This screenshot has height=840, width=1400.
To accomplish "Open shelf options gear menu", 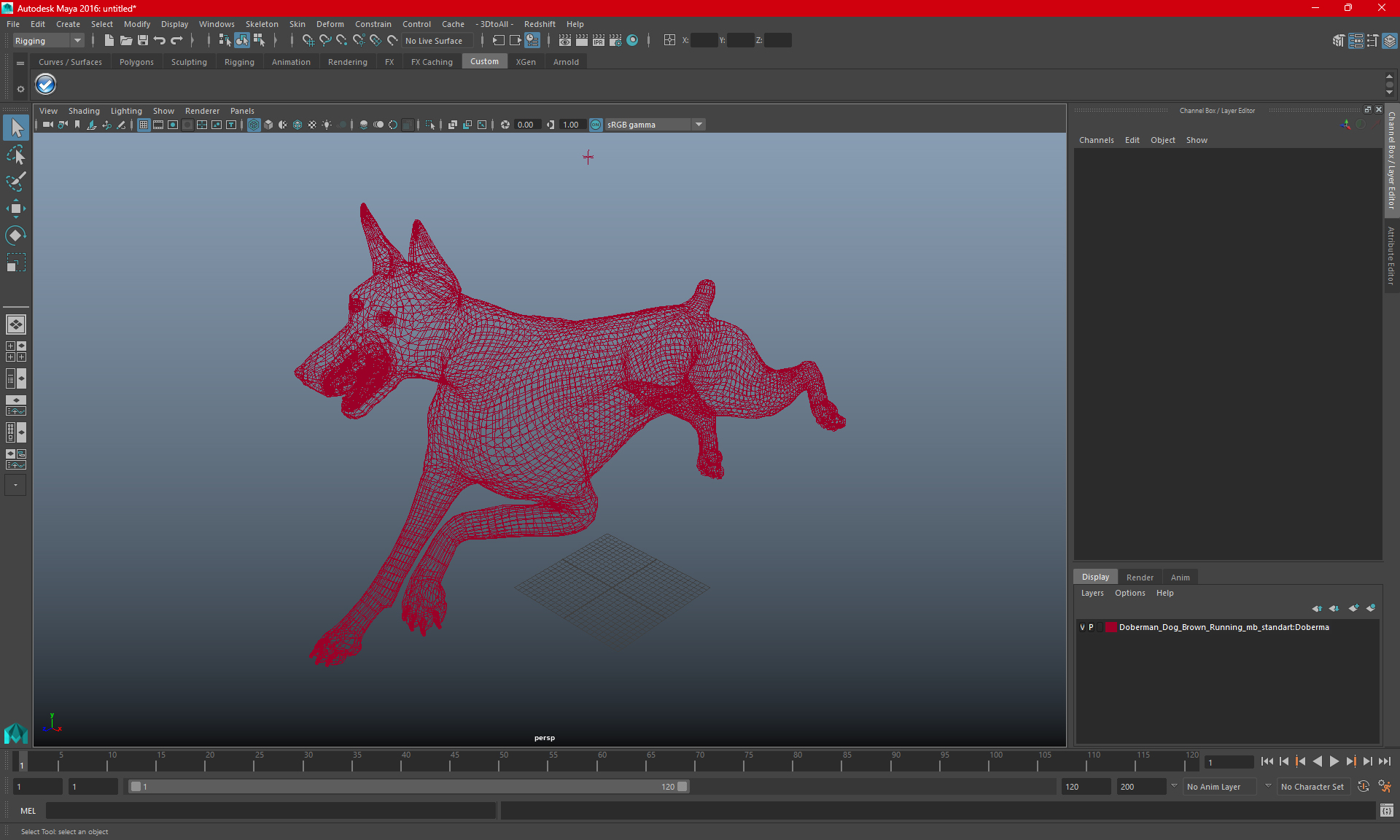I will point(20,89).
